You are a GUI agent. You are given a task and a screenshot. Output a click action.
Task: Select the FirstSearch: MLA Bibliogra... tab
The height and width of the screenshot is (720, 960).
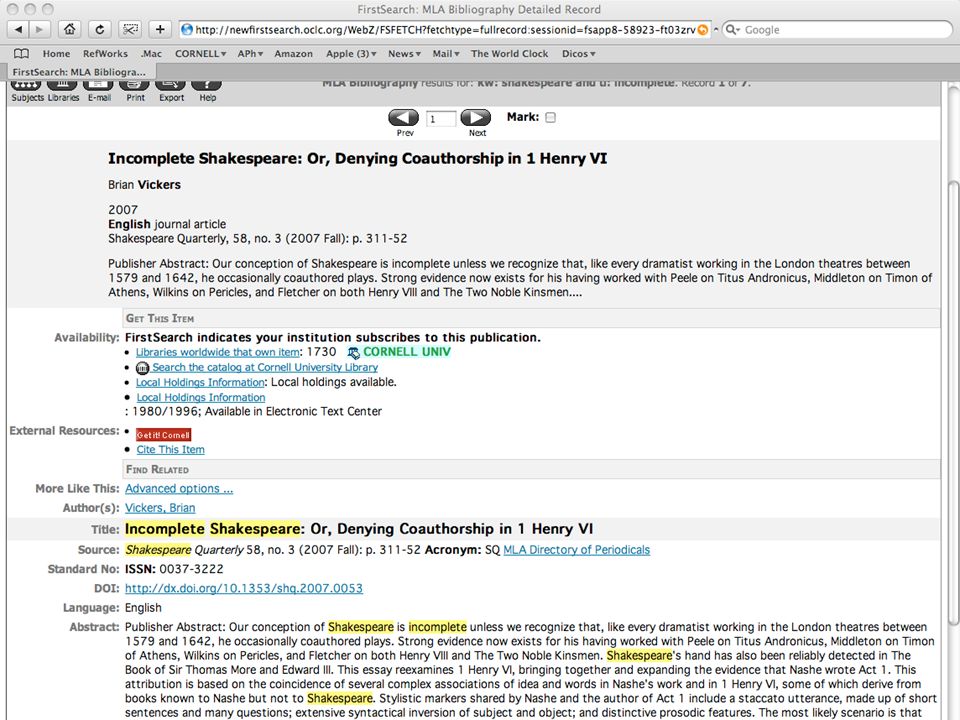(x=79, y=72)
